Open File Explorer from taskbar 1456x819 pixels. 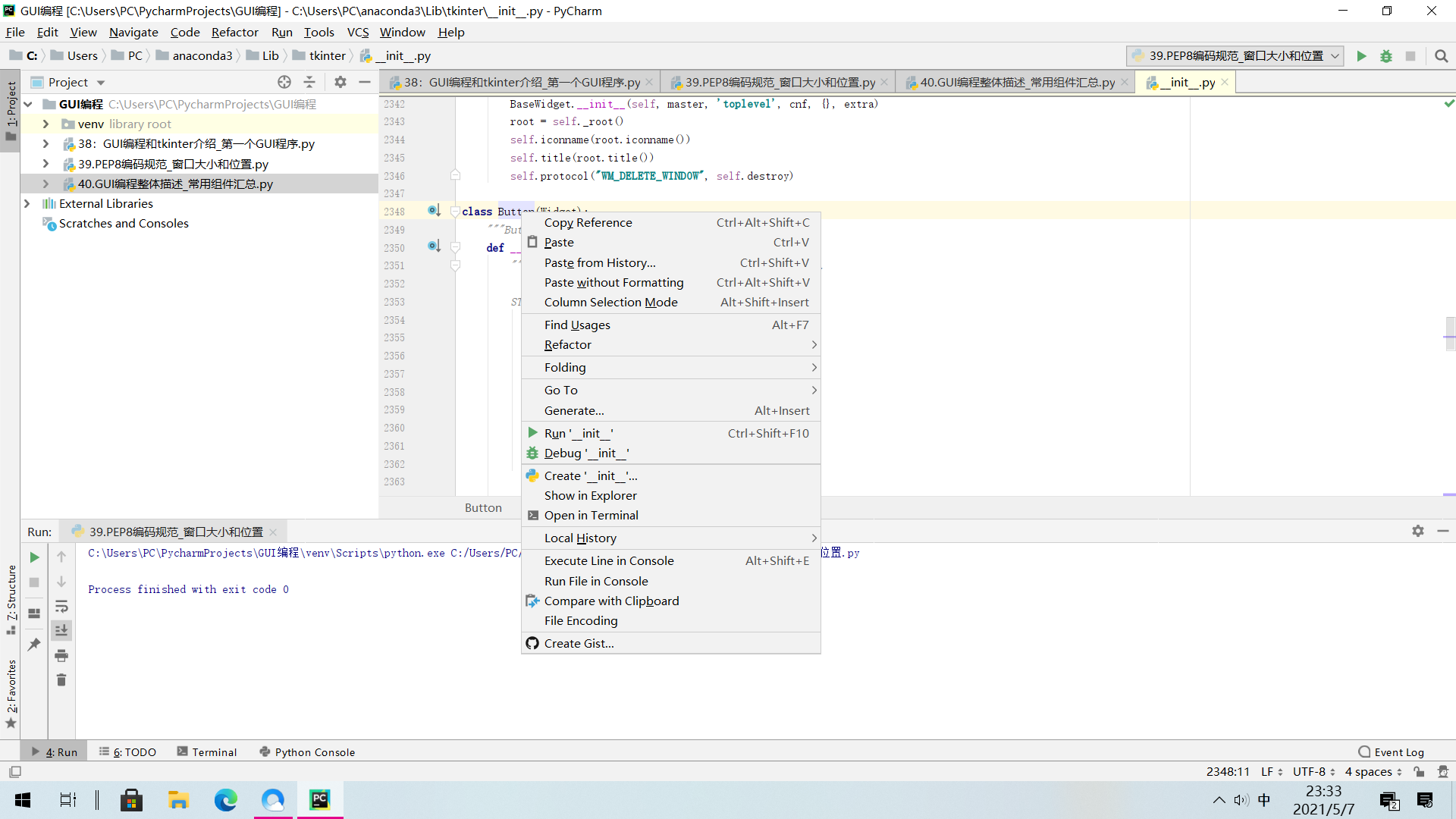[178, 800]
